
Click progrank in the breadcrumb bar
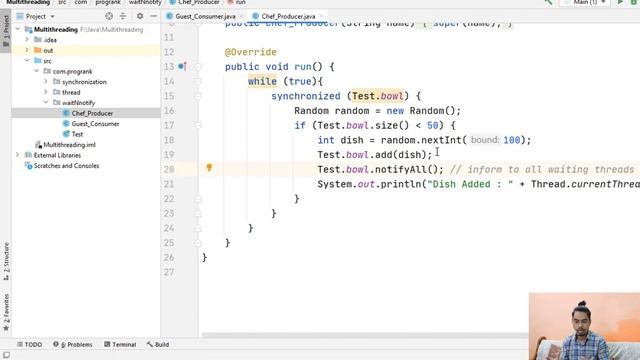tap(108, 2)
